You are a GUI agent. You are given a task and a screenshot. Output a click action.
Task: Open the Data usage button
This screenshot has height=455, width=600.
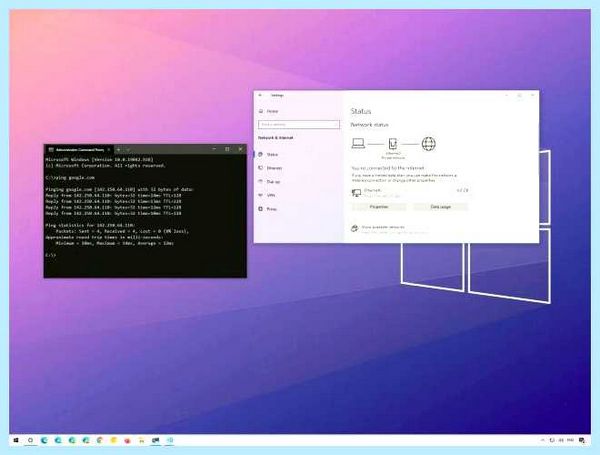click(x=440, y=207)
